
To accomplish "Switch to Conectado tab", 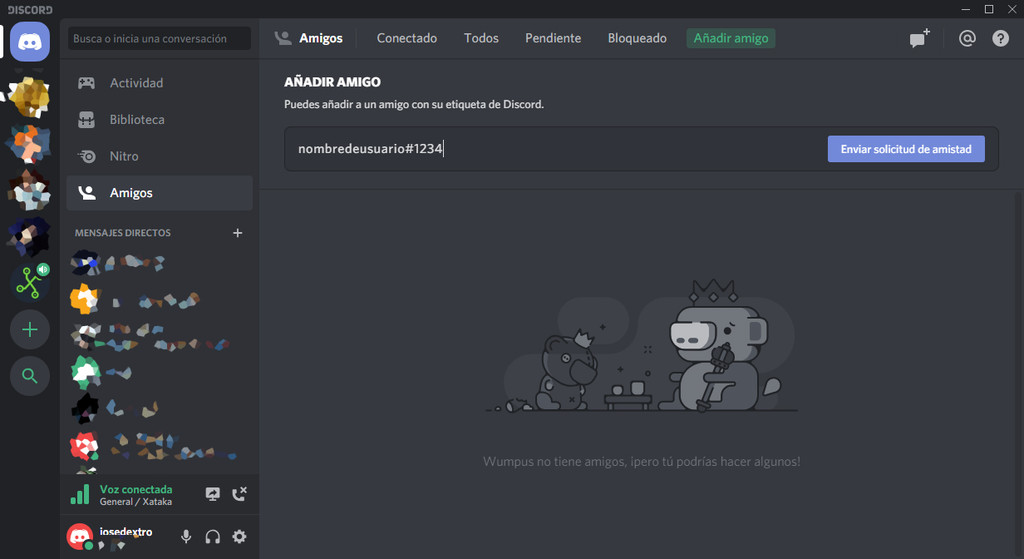I will click(x=407, y=39).
